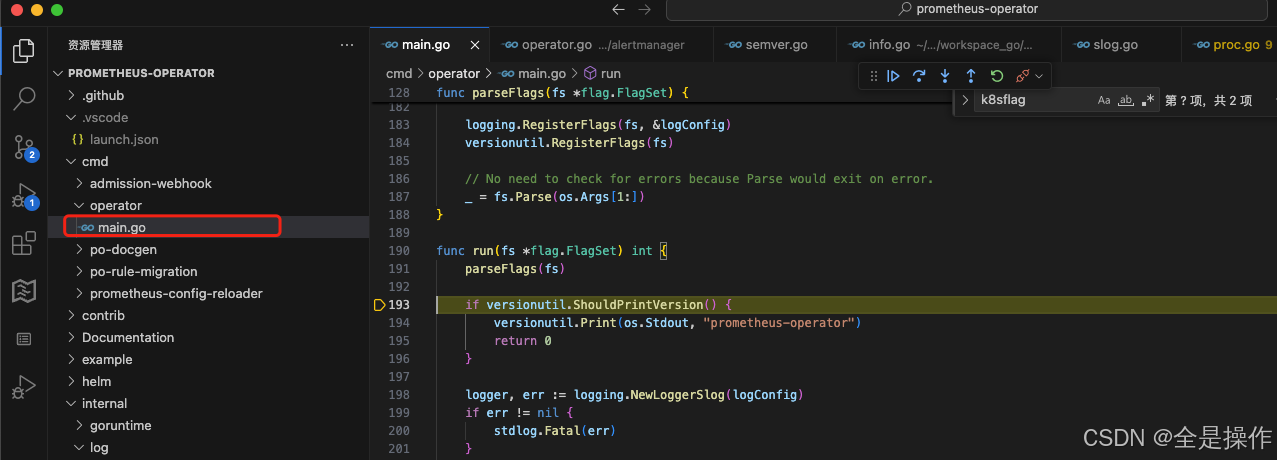Screen dimensions: 1277x460
Task: Restart the debug session
Action: [x=997, y=76]
